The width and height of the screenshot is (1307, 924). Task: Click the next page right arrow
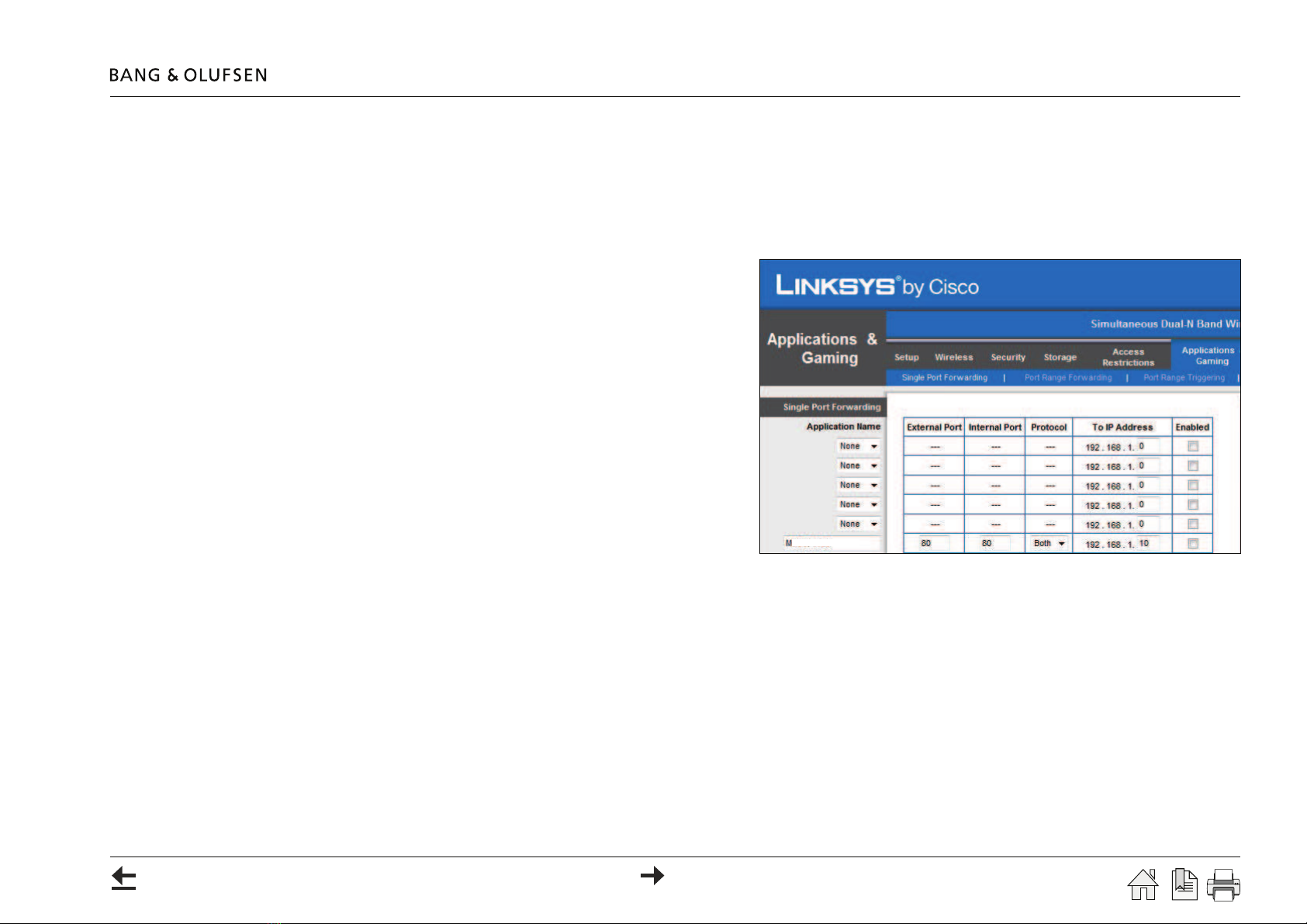(x=652, y=876)
